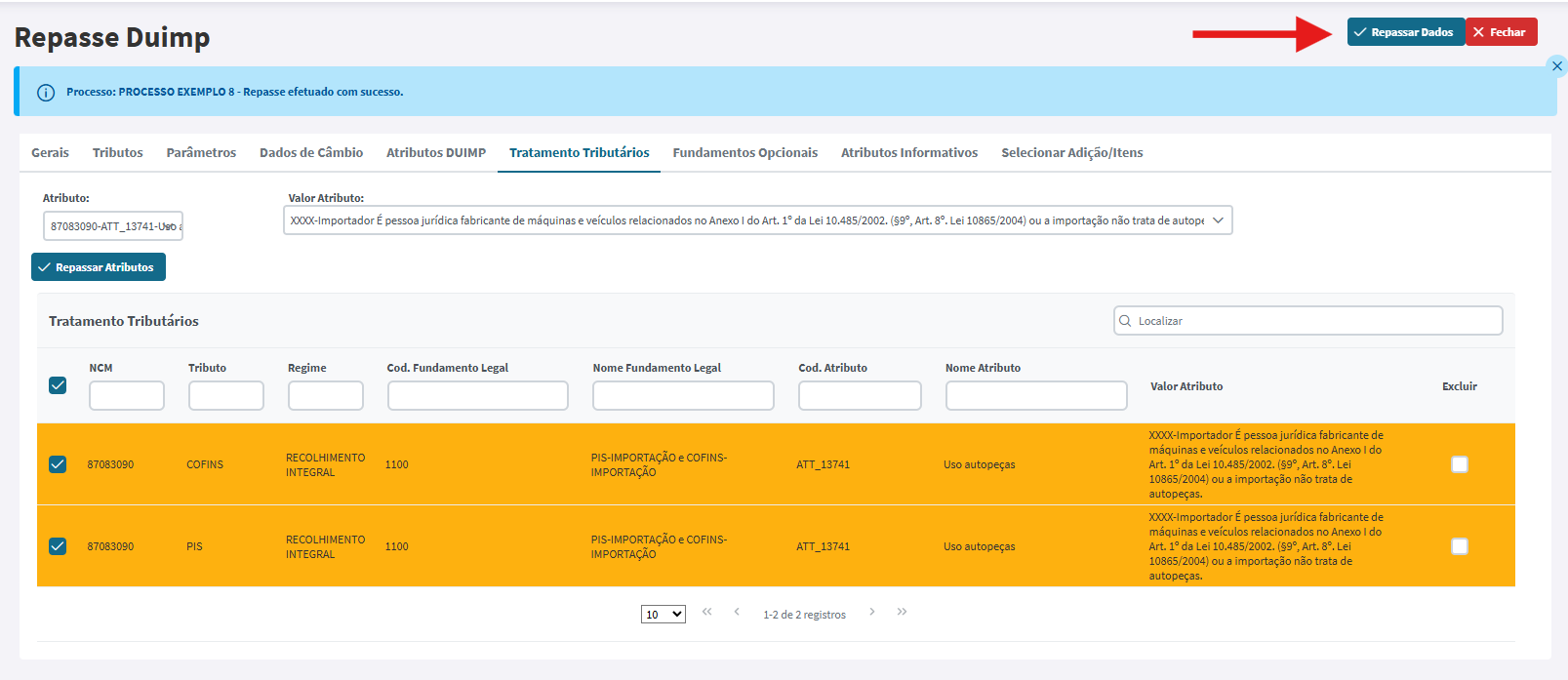1568x680 pixels.
Task: Select the Tratamento Tributários tab
Action: pos(579,152)
